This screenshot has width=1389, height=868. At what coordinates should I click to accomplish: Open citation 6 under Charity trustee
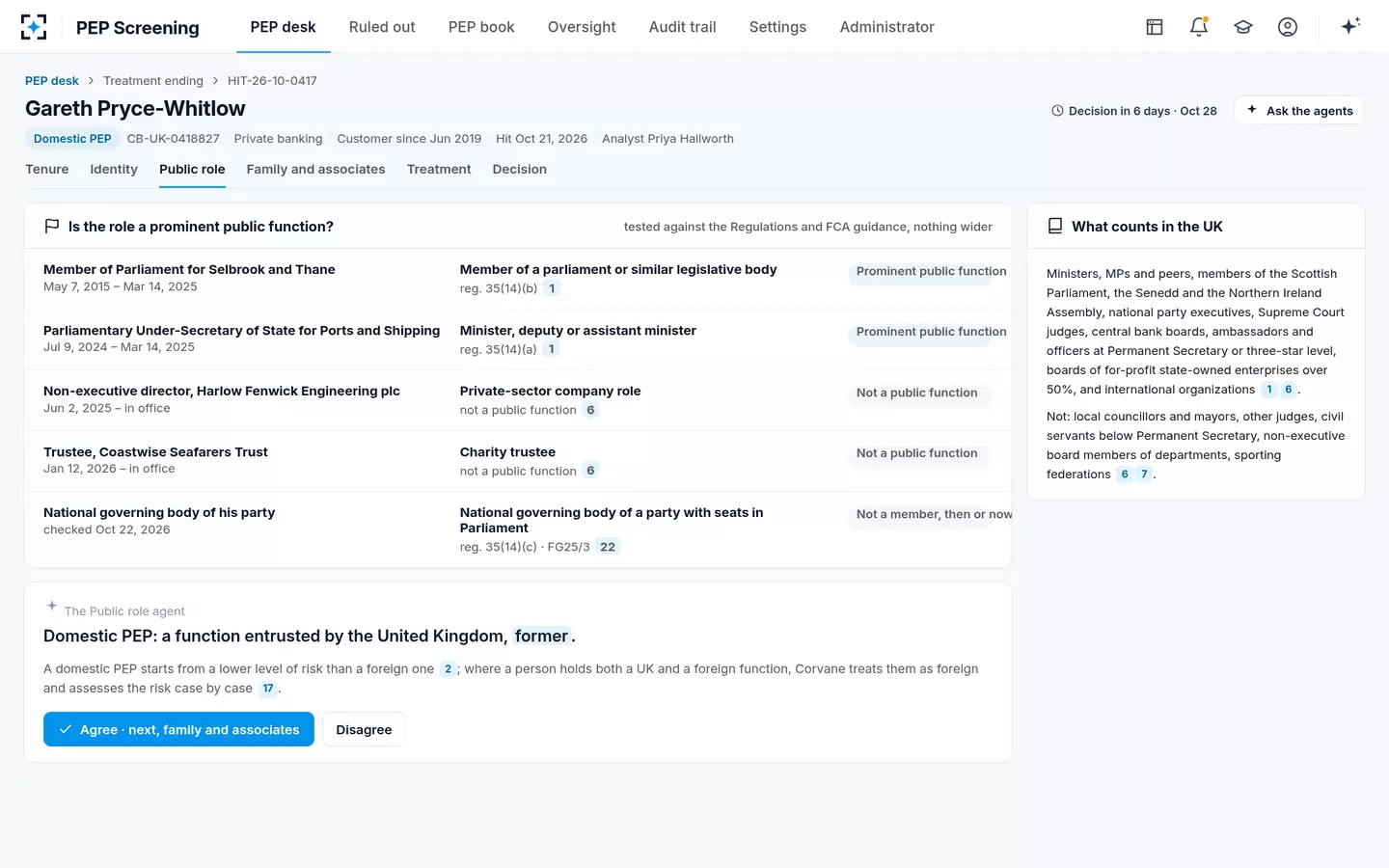(590, 471)
